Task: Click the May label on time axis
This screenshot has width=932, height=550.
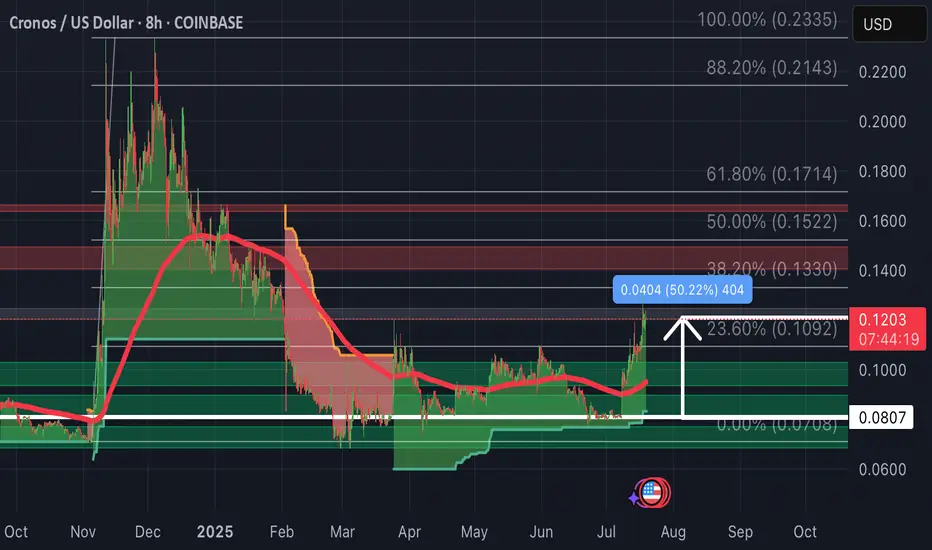Action: click(474, 532)
